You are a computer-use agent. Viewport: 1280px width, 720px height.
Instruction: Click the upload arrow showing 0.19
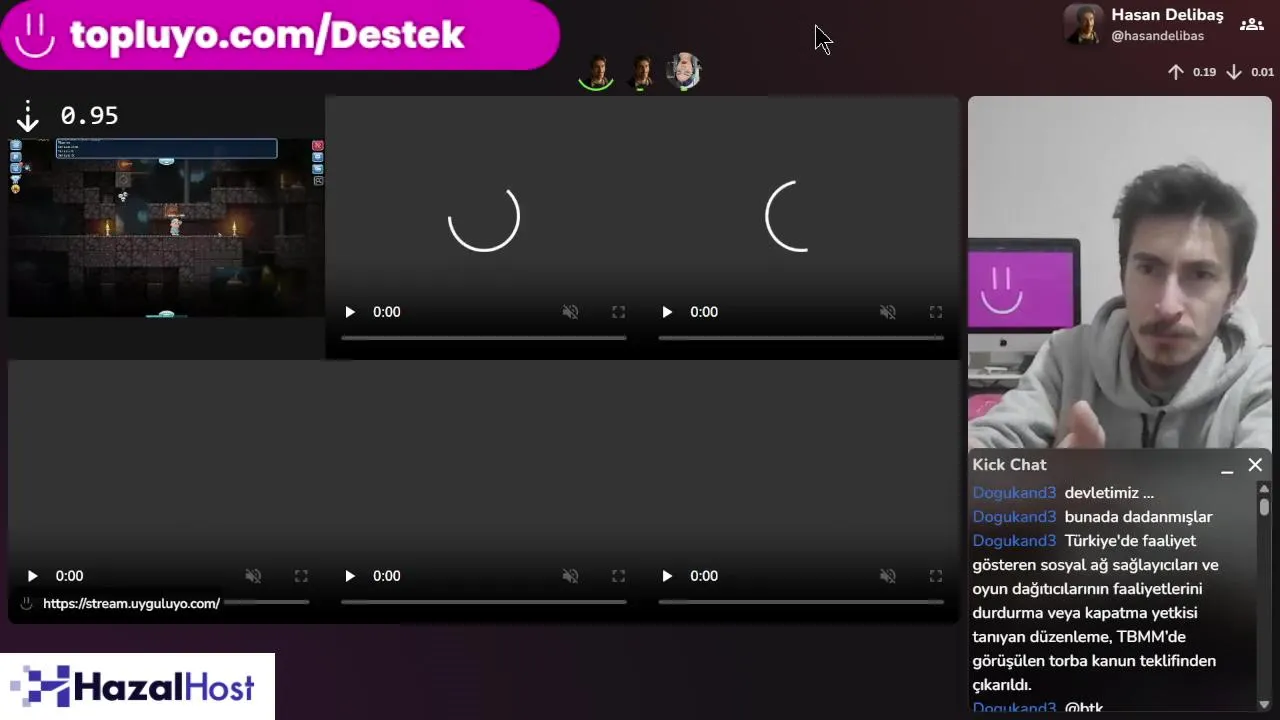point(1176,72)
